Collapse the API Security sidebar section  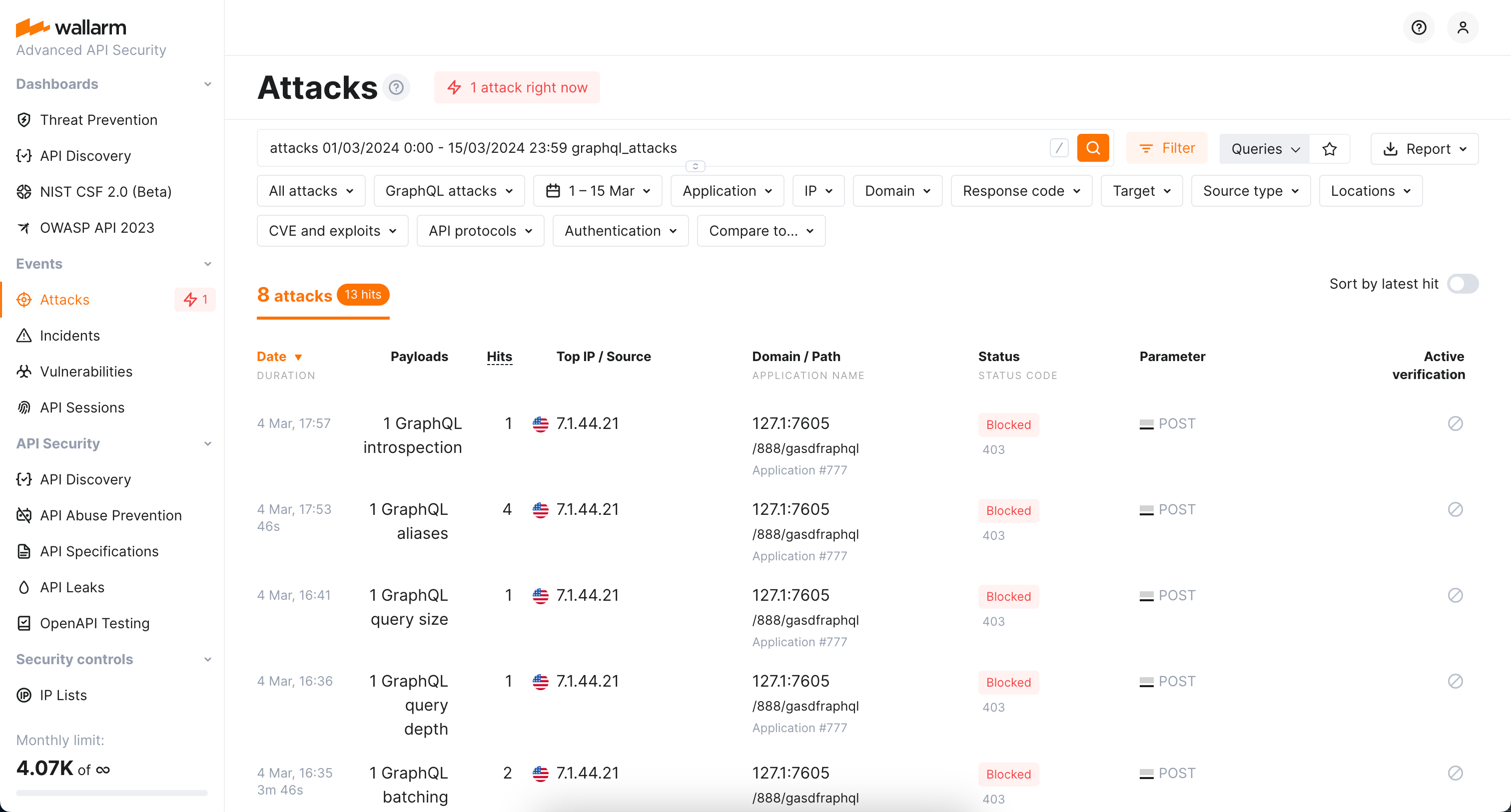[208, 444]
